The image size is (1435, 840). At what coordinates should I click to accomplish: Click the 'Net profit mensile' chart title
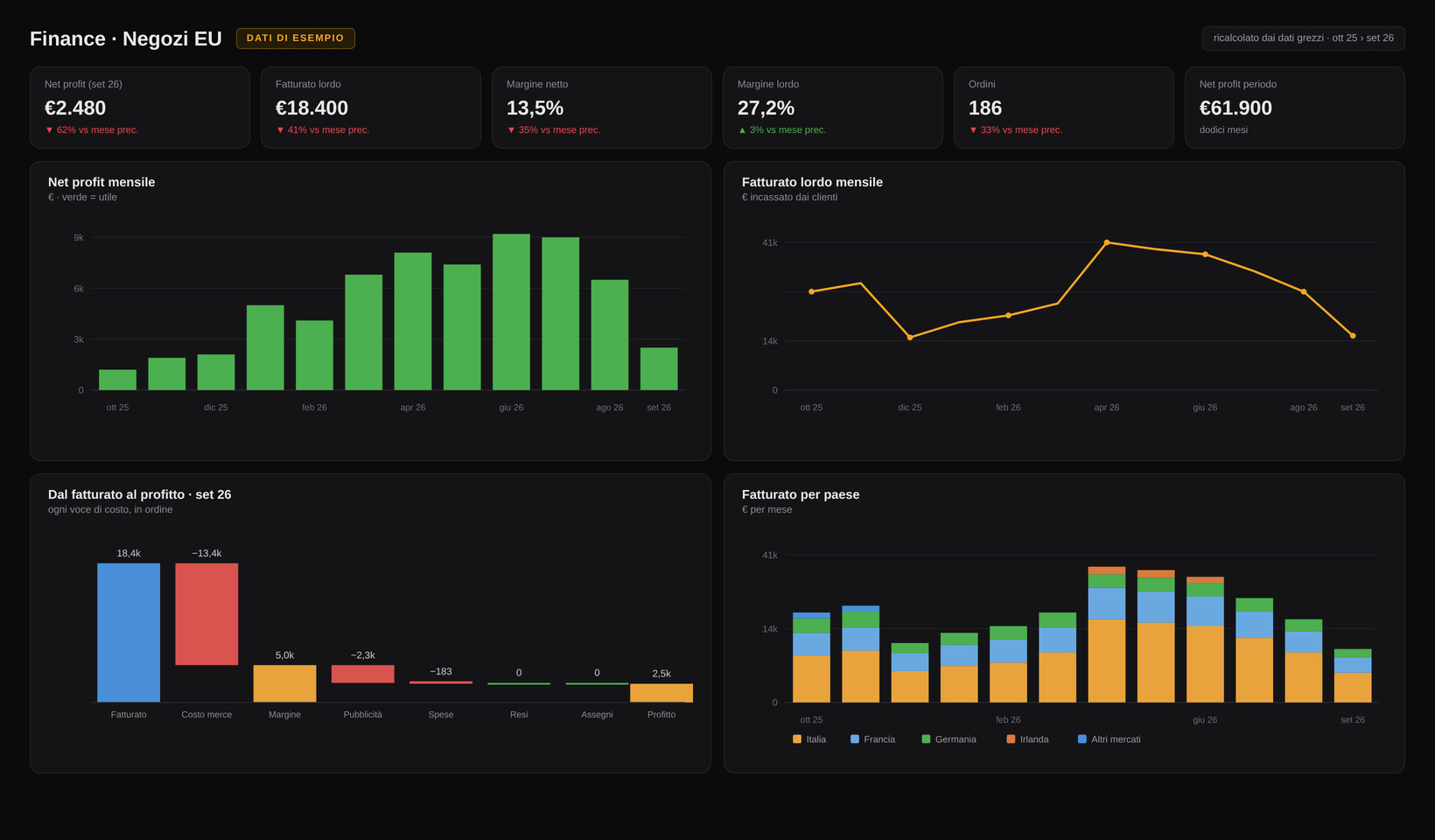101,182
